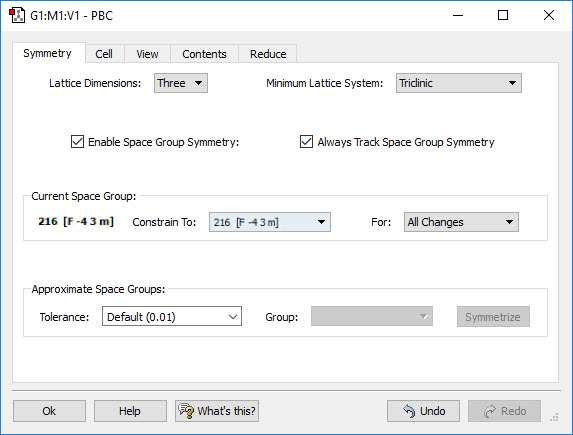Switch to the Reduce tab
Image resolution: width=573 pixels, height=435 pixels.
pyautogui.click(x=268, y=54)
